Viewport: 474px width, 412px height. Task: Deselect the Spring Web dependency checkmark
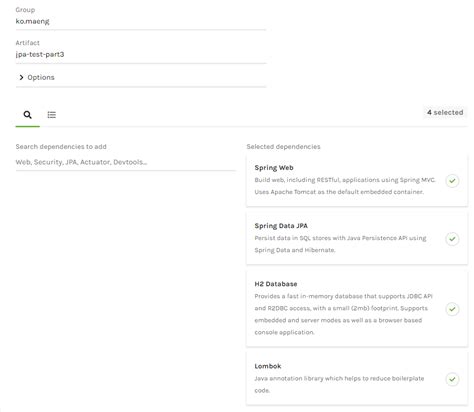pos(452,181)
